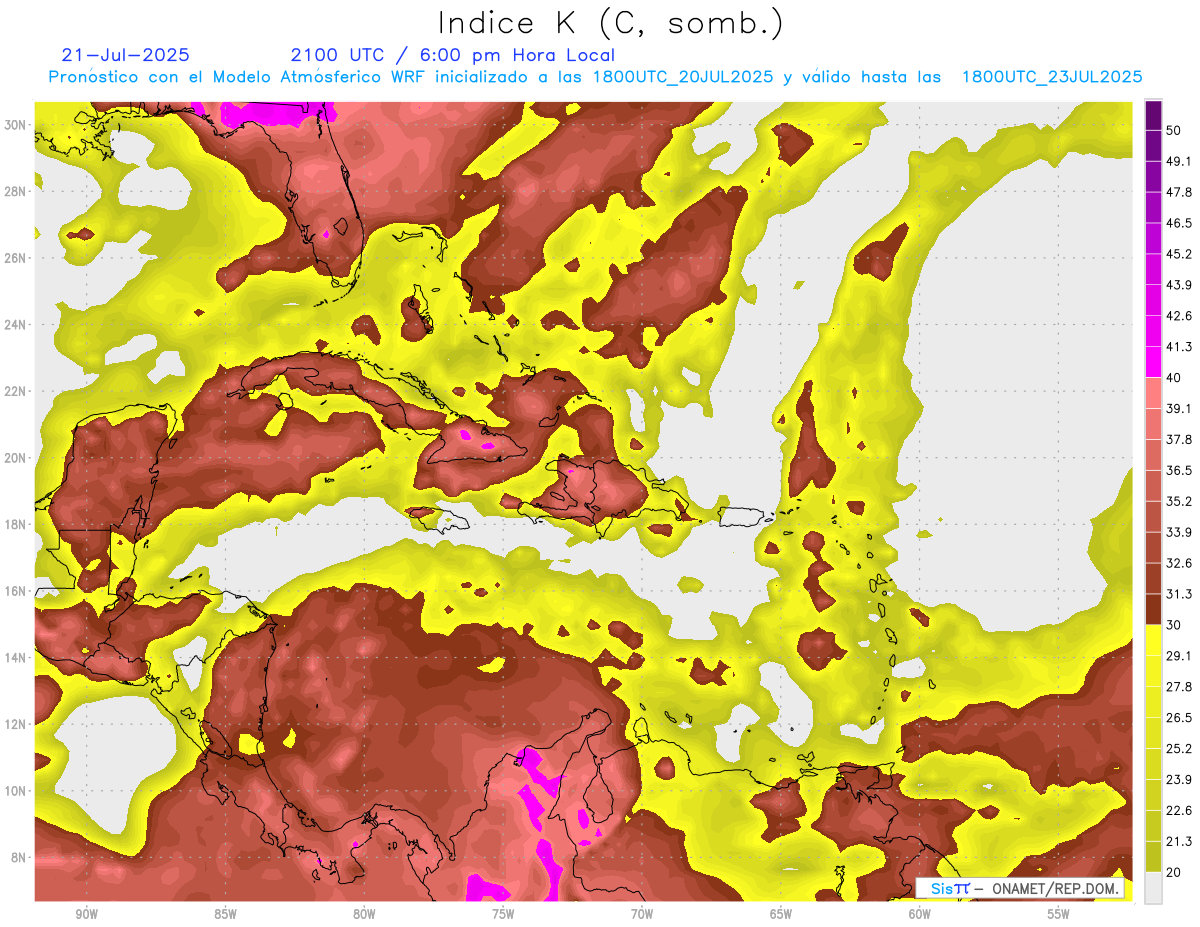This screenshot has width=1200, height=927.
Task: Click the 60W longitude label
Action: point(920,914)
